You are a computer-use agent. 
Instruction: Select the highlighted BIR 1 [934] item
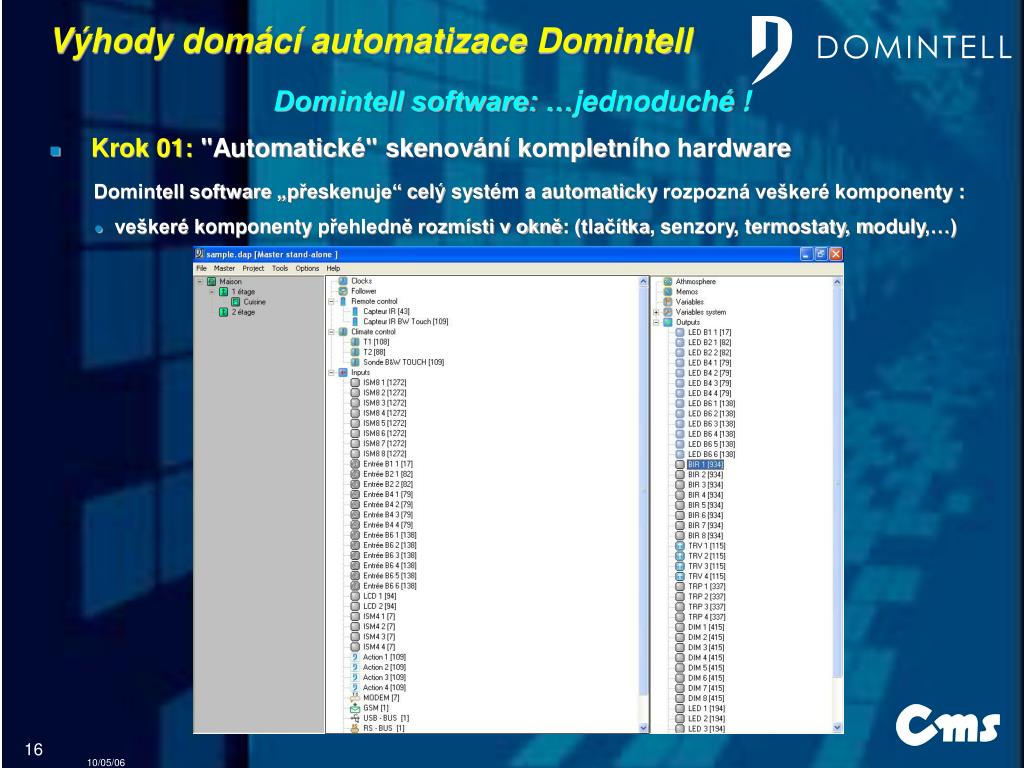pos(705,465)
